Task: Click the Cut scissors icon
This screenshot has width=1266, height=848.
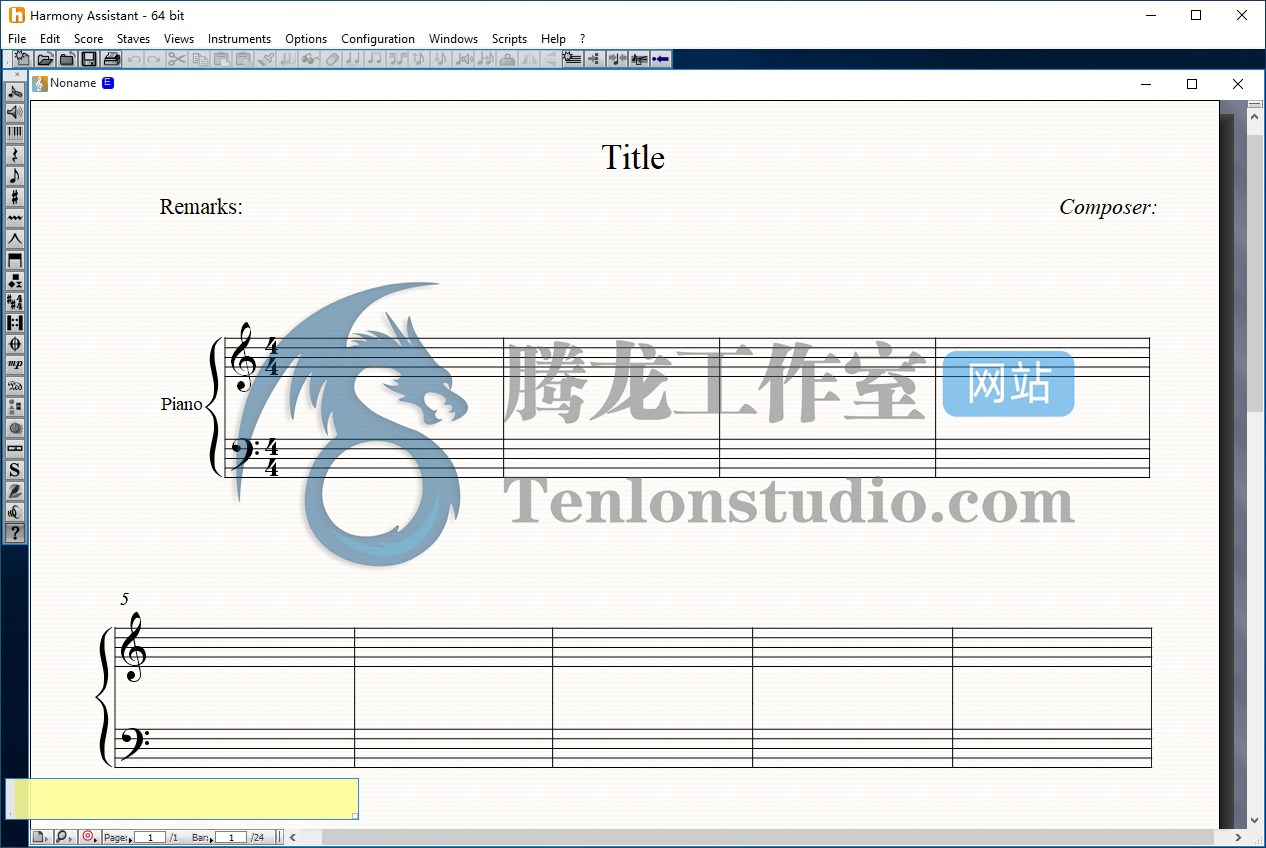Action: coord(177,59)
